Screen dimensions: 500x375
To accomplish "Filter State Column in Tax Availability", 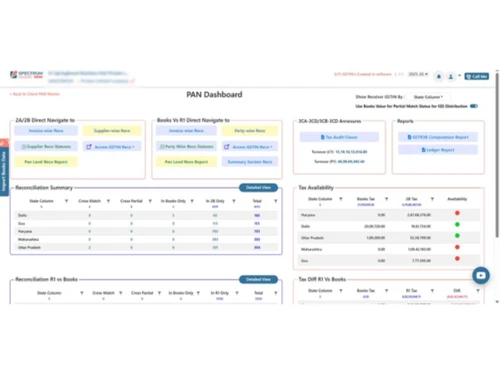I will tap(341, 199).
